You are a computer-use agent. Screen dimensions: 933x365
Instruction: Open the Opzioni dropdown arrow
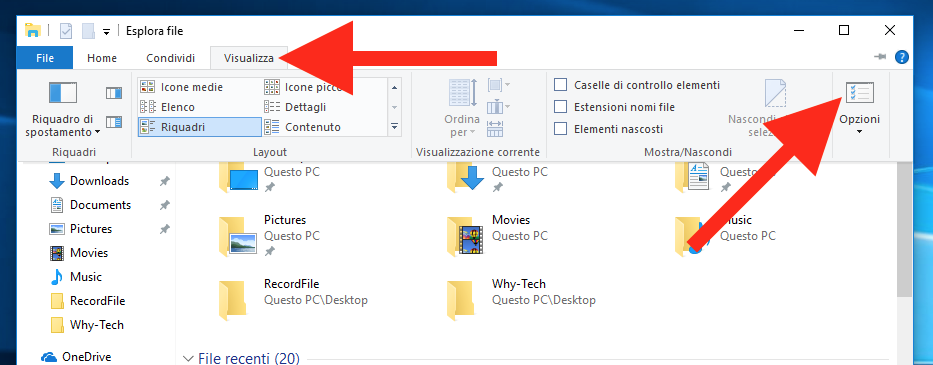click(x=859, y=131)
